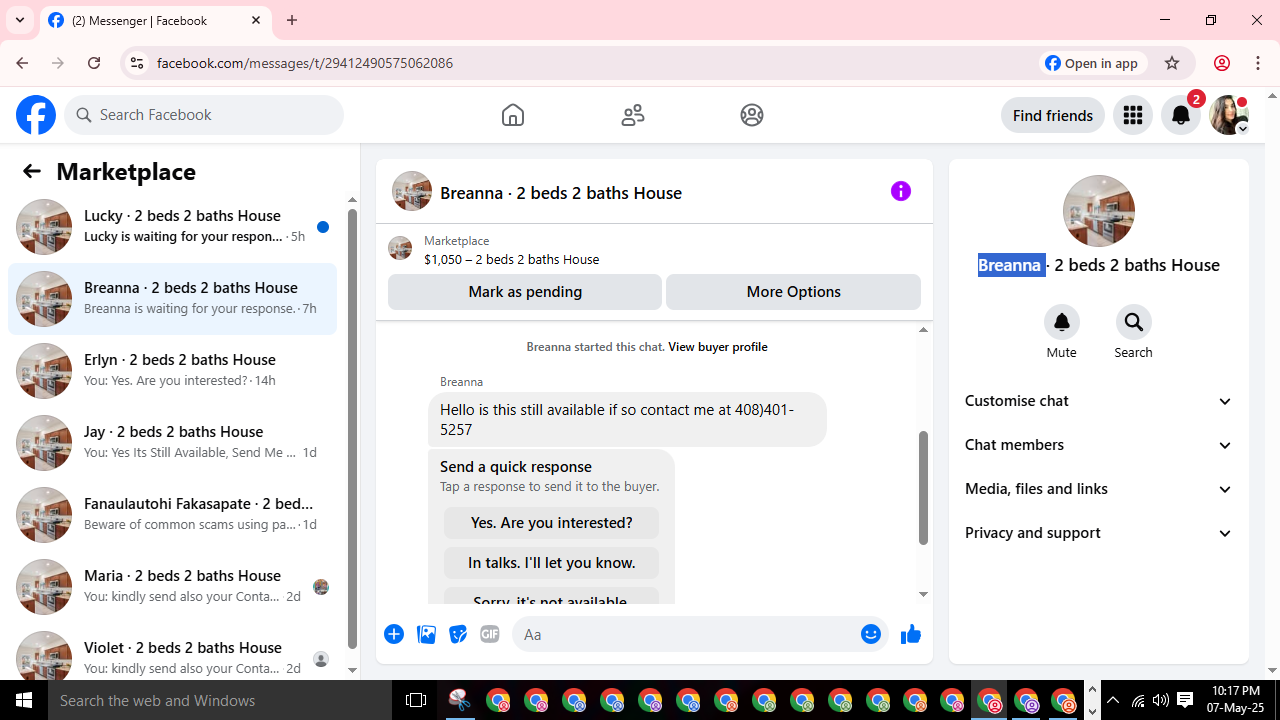
Task: Click message thread scrollbar thumb
Action: coord(923,488)
